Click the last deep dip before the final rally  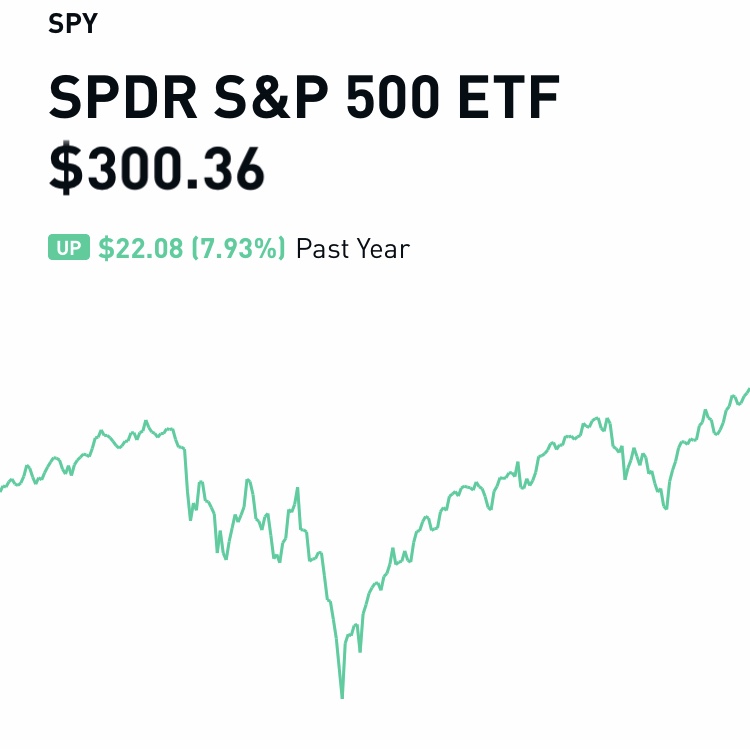tap(666, 508)
